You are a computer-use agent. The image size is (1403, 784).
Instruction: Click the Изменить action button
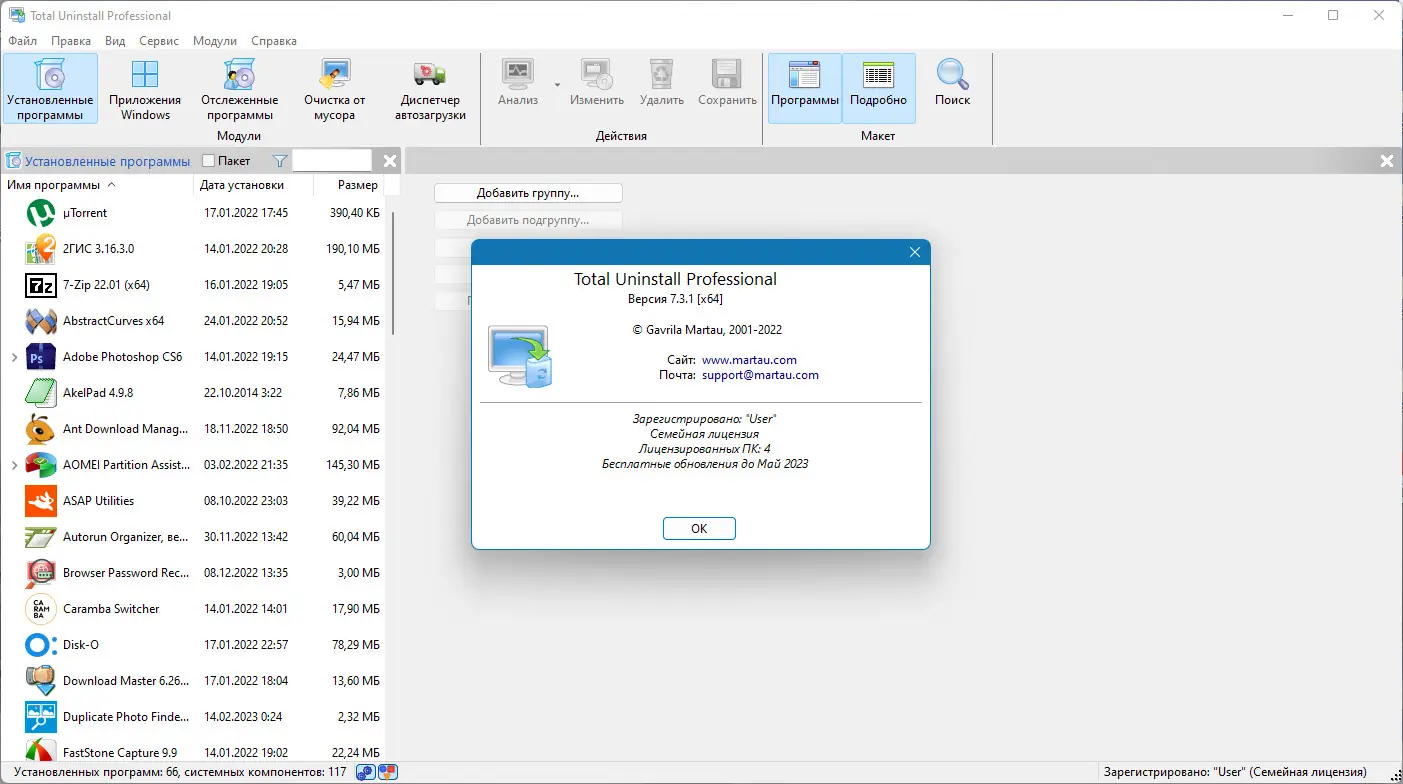(597, 82)
